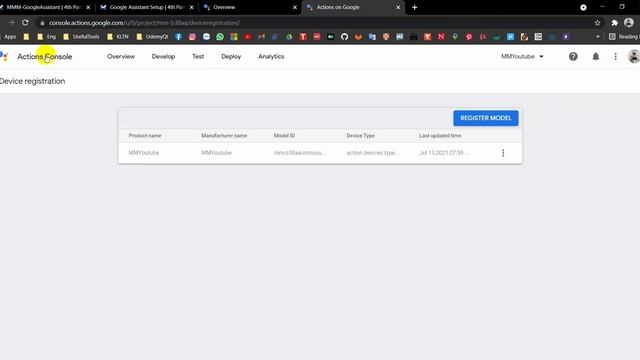The image size is (640, 360).
Task: Open the UdemyQt bookmarks folder
Action: (152, 37)
